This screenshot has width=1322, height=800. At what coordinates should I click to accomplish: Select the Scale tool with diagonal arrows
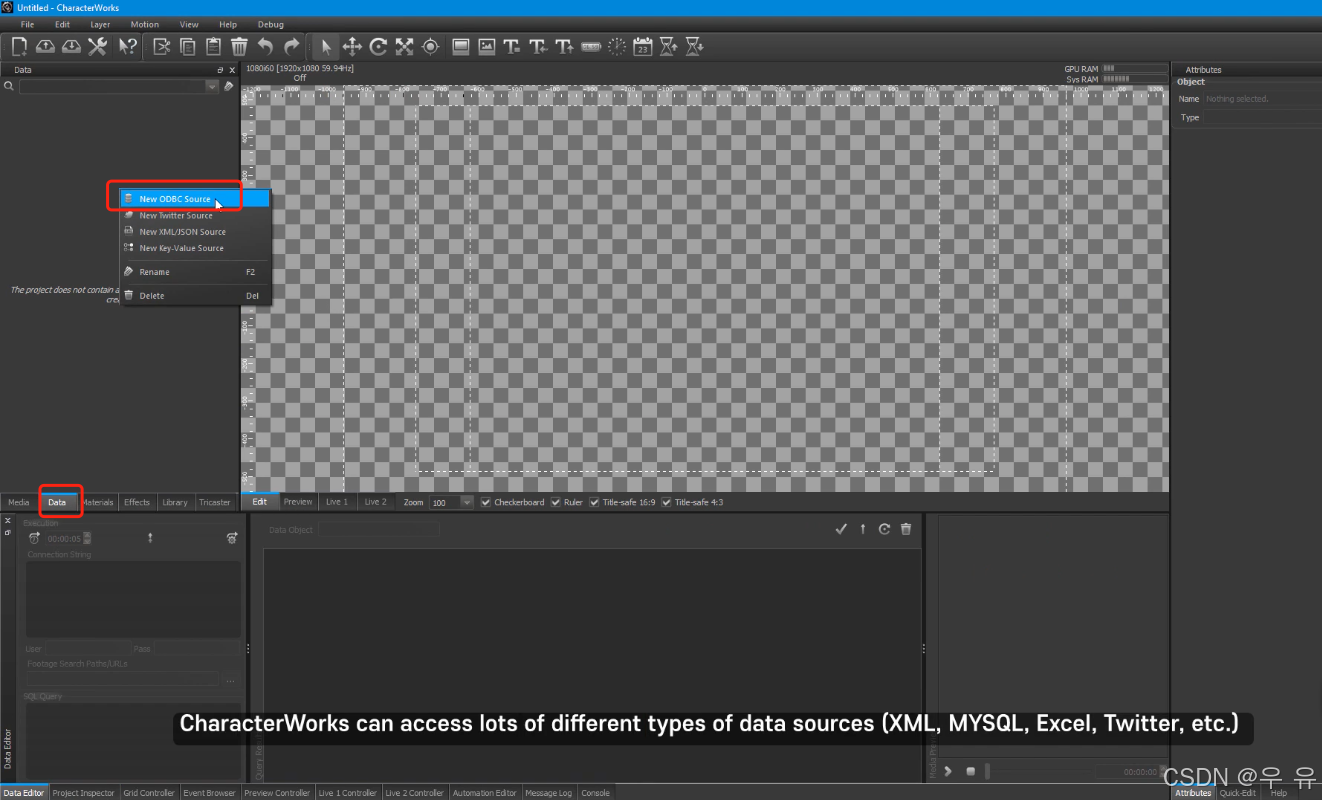pos(405,46)
